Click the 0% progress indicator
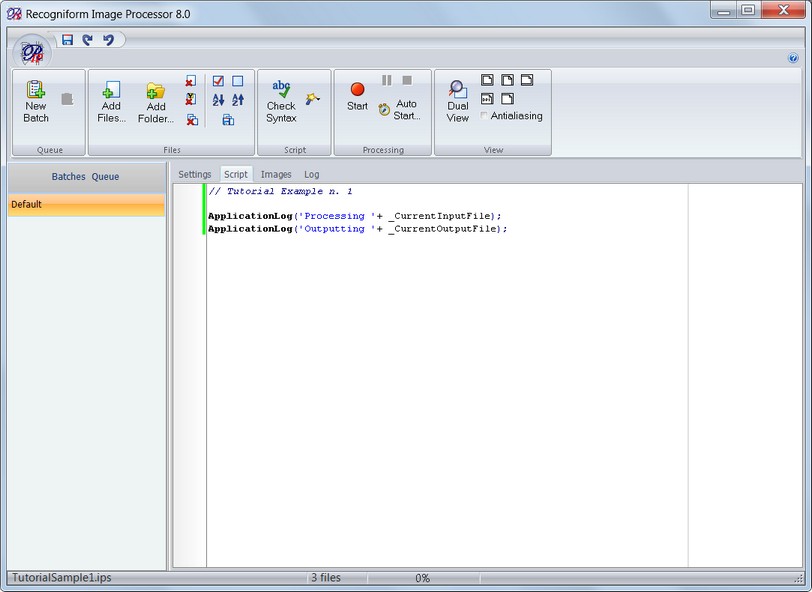The width and height of the screenshot is (812, 592). tap(423, 578)
